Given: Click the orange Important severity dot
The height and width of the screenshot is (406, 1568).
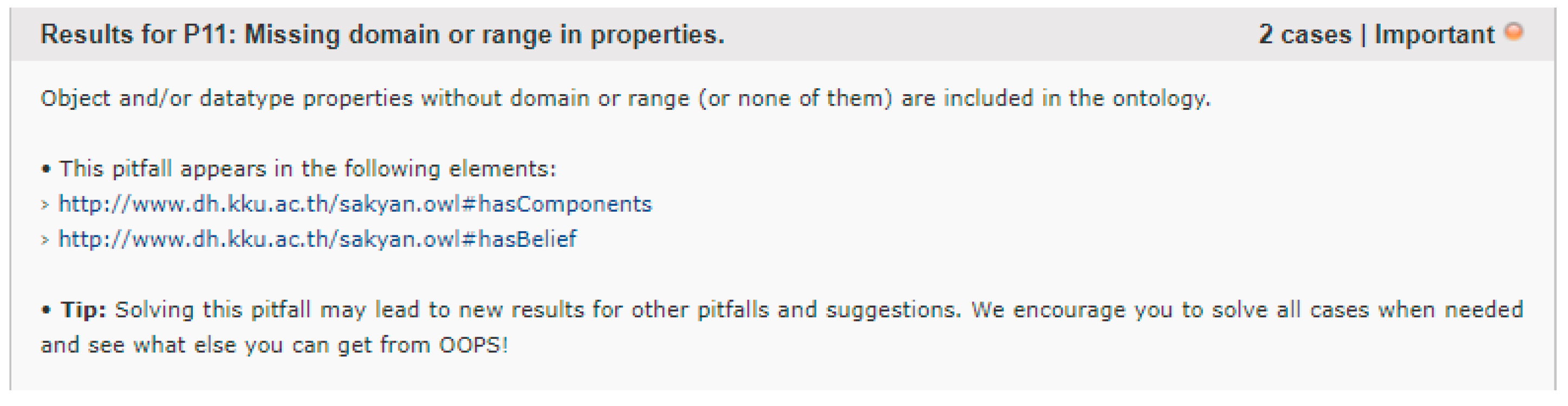Looking at the screenshot, I should [1514, 31].
